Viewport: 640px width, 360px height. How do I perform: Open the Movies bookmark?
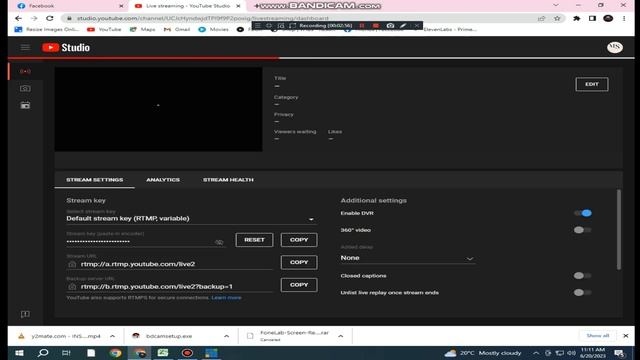click(x=213, y=29)
